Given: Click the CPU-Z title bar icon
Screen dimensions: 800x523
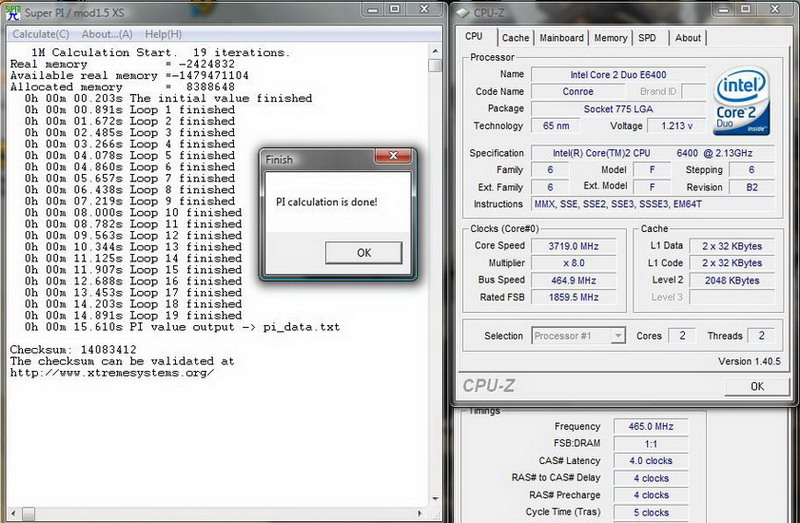Looking at the screenshot, I should pos(464,10).
